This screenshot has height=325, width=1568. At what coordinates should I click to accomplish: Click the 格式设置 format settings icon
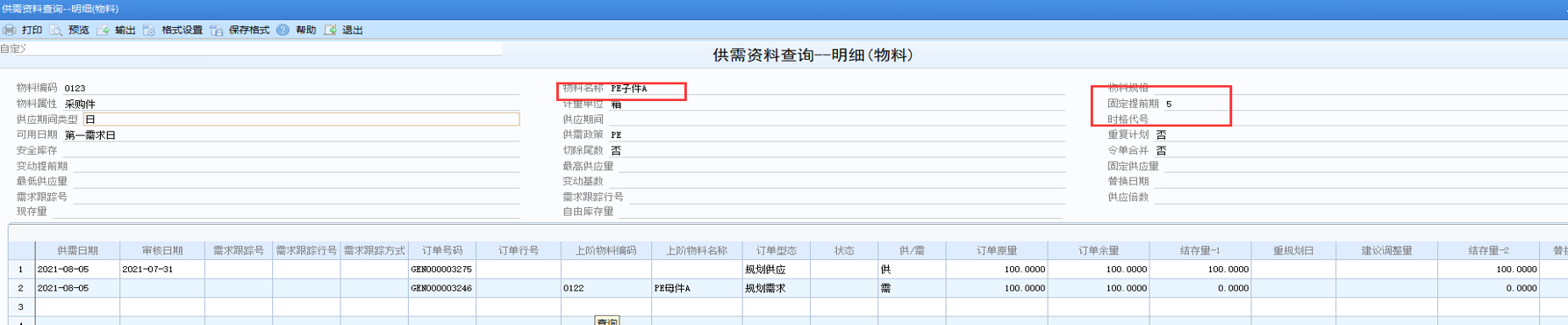tap(149, 30)
